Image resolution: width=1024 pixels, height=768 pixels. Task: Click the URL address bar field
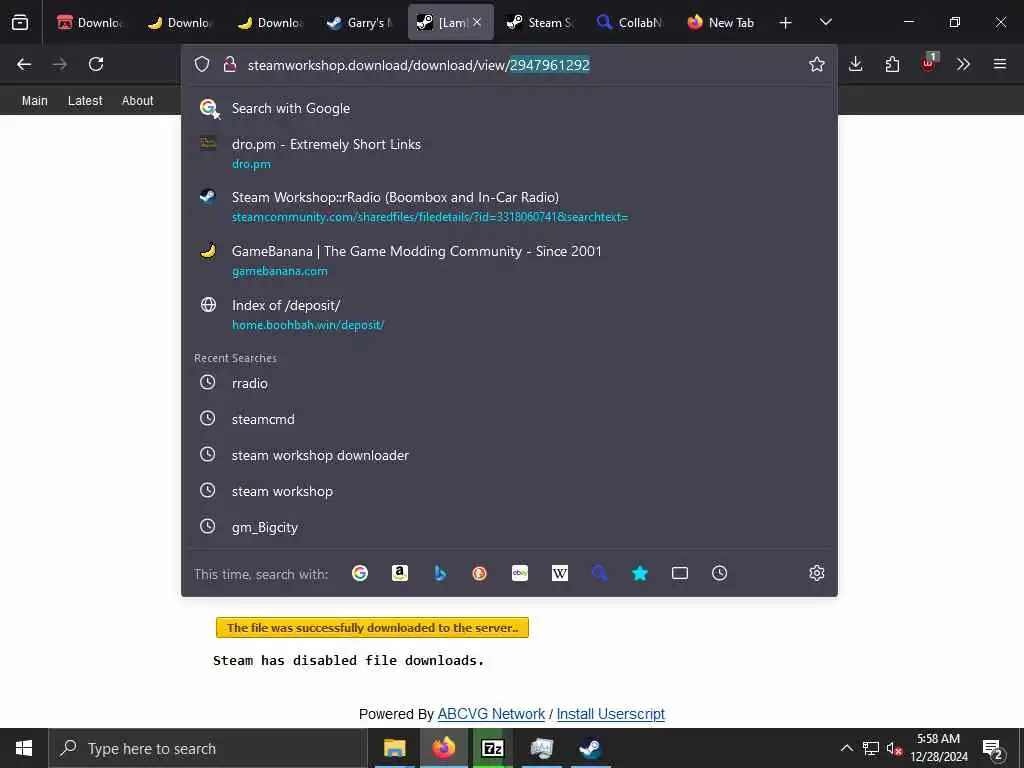(509, 64)
